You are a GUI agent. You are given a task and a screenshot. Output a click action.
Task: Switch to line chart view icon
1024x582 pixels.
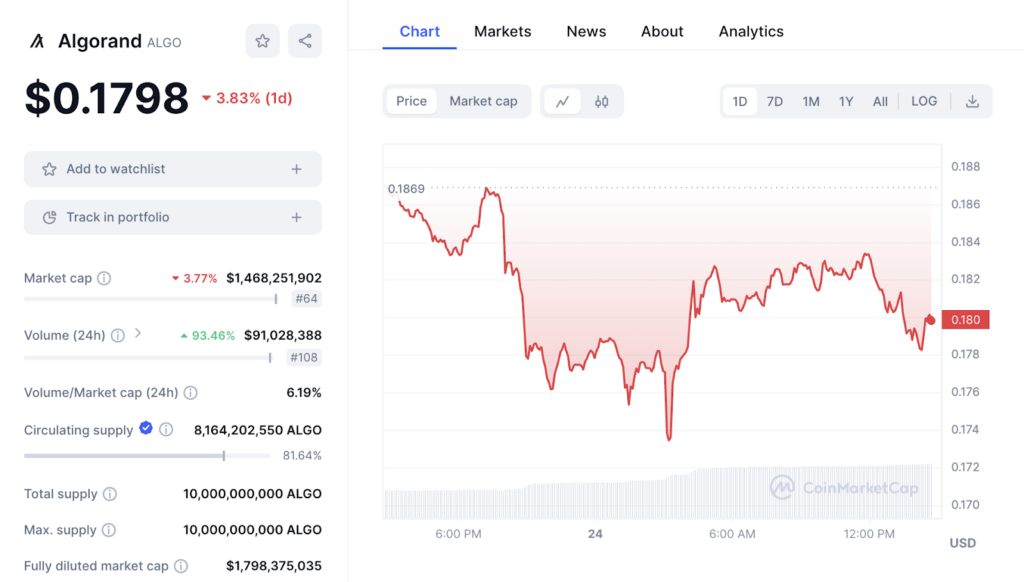pos(563,101)
